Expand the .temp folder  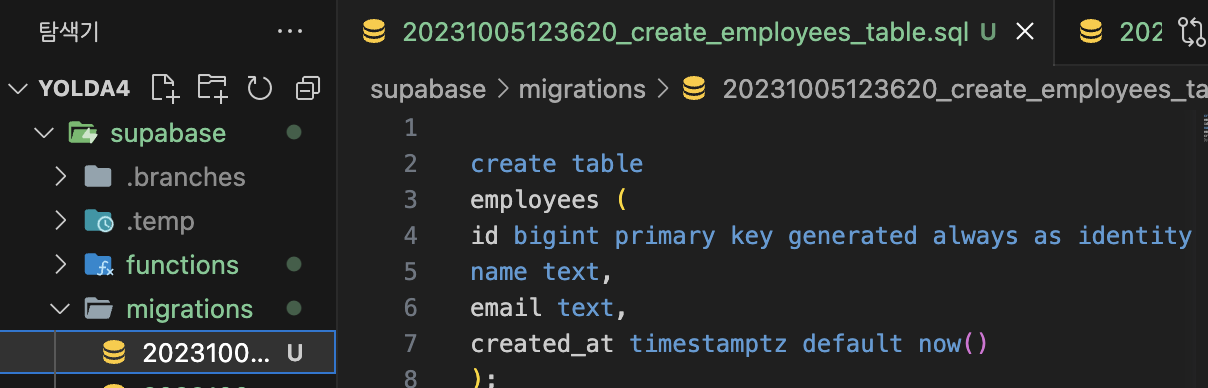pyautogui.click(x=61, y=221)
